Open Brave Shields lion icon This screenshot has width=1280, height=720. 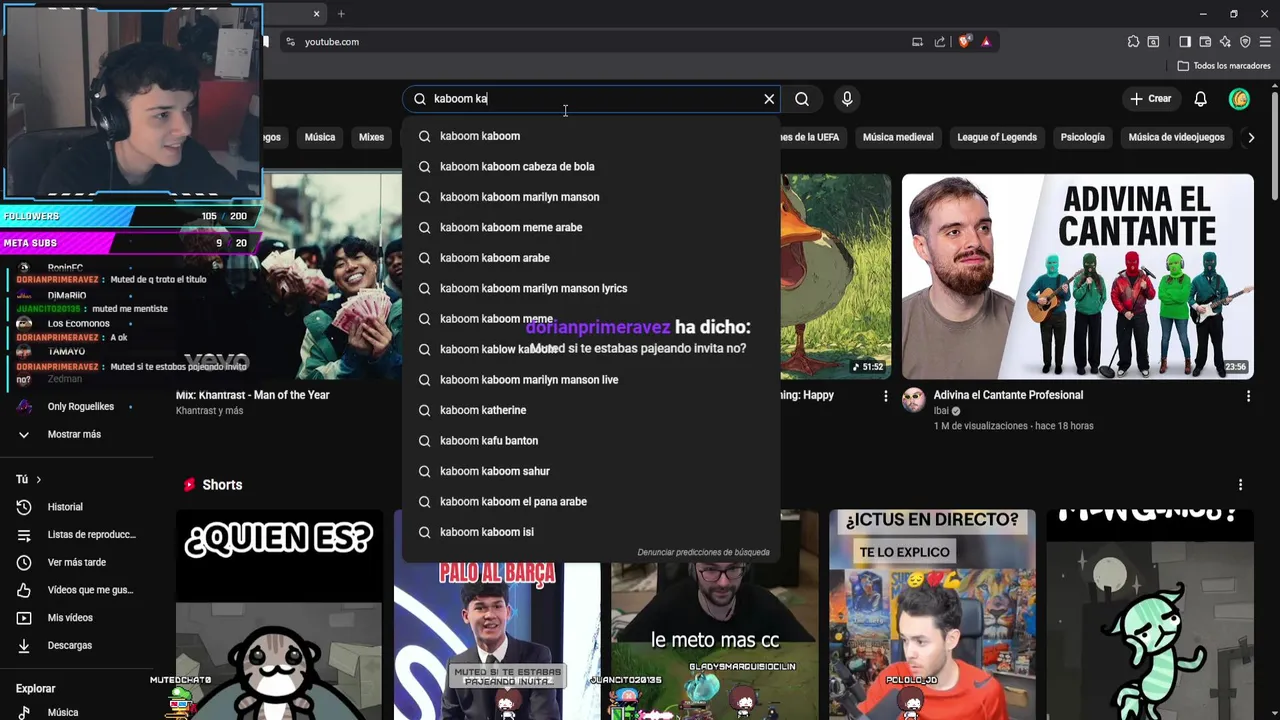(x=964, y=42)
